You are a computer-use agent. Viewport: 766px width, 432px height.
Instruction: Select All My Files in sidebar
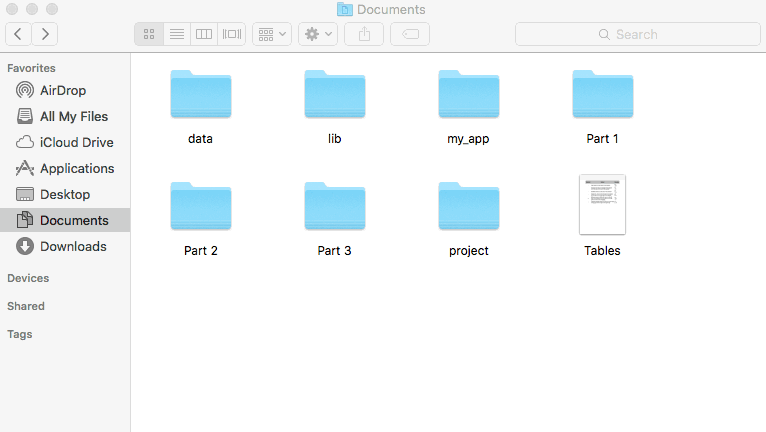[x=65, y=116]
